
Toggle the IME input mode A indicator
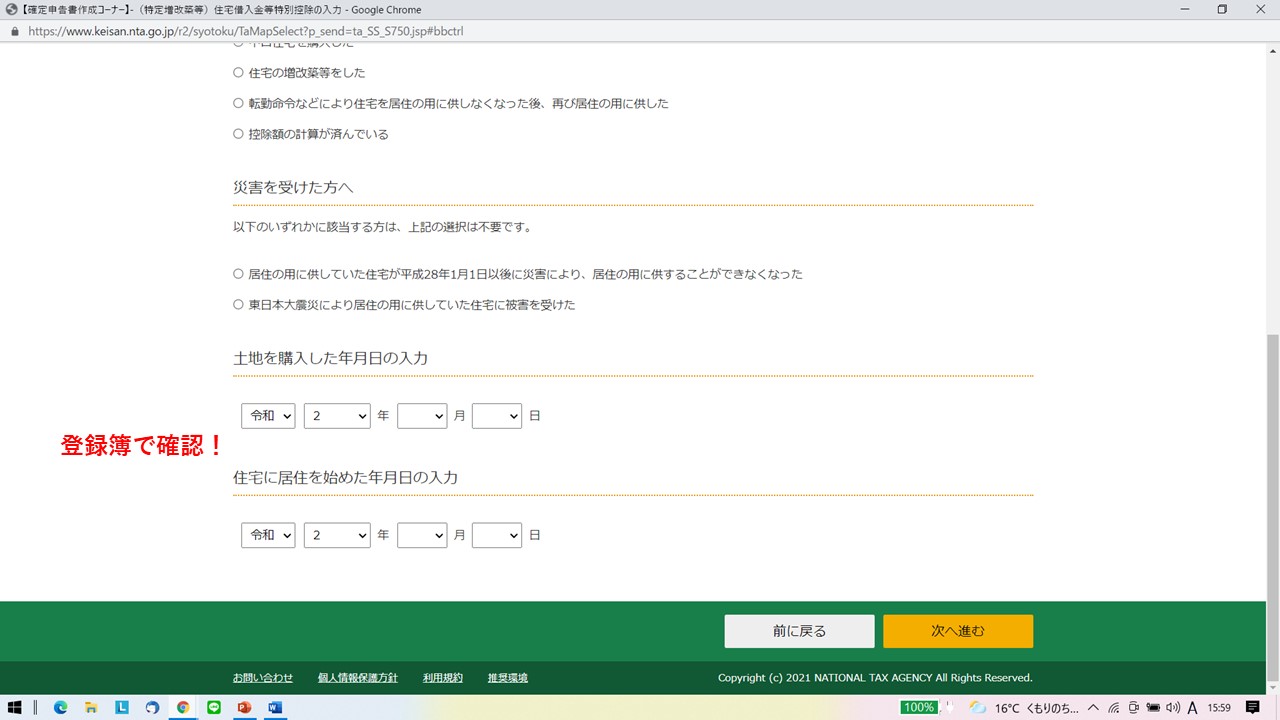point(1193,707)
